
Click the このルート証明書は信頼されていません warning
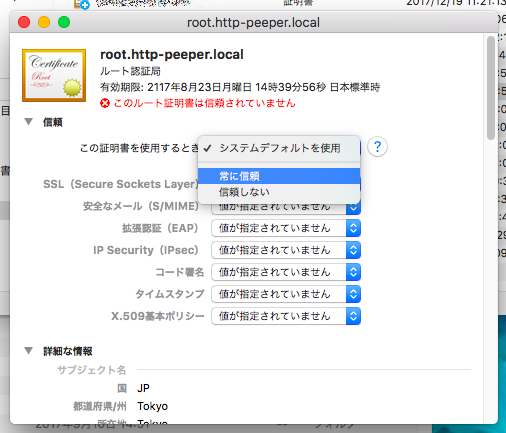[204, 103]
